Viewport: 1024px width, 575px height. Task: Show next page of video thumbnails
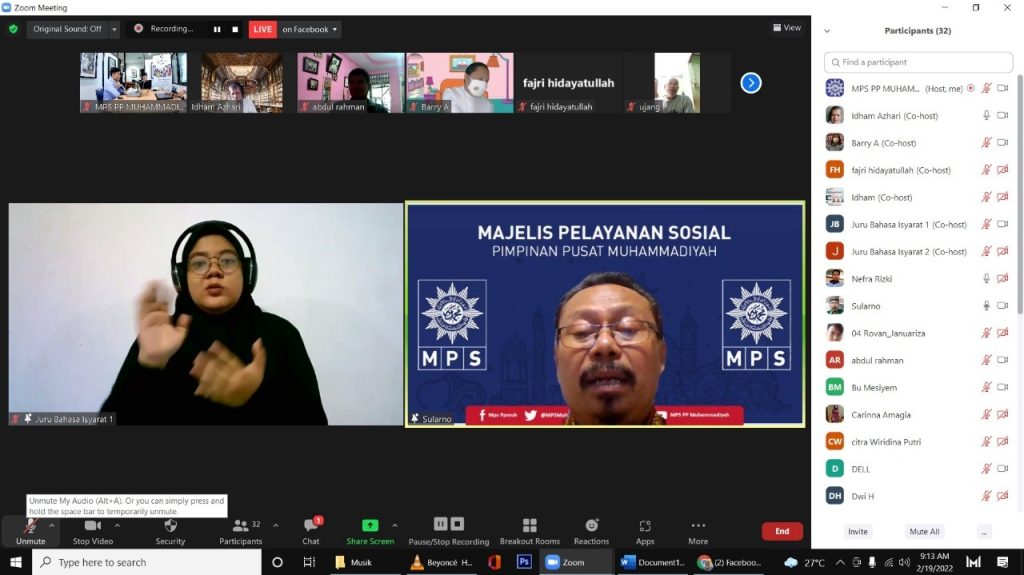coord(751,83)
